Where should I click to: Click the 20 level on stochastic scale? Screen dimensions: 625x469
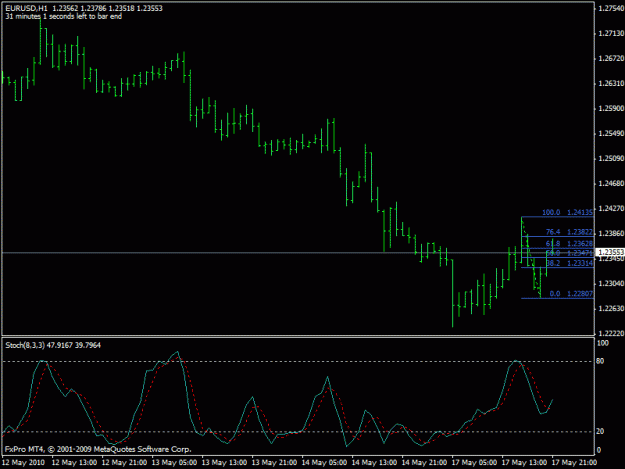(601, 431)
